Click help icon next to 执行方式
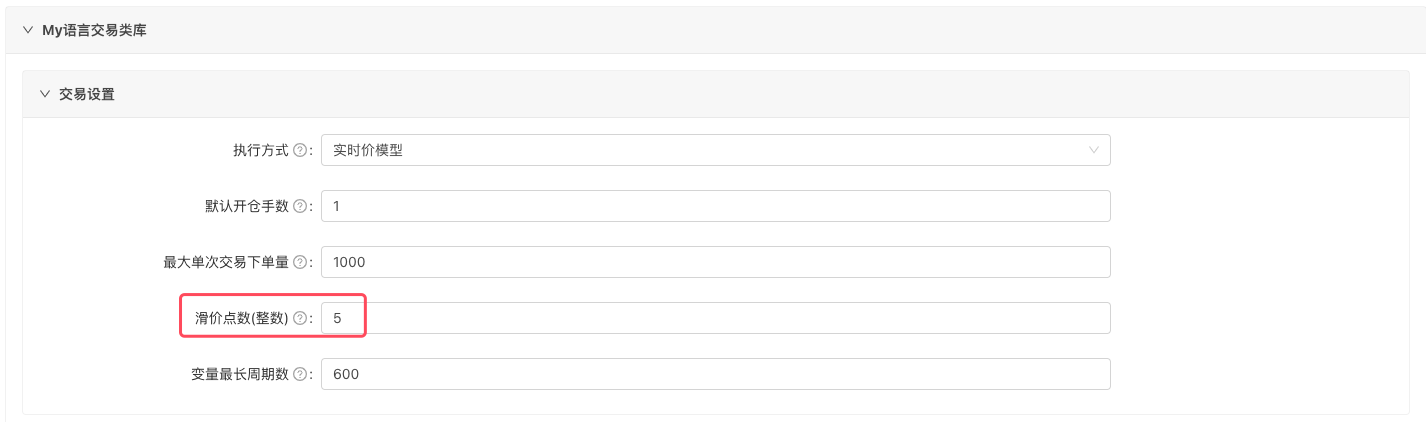 (x=300, y=150)
